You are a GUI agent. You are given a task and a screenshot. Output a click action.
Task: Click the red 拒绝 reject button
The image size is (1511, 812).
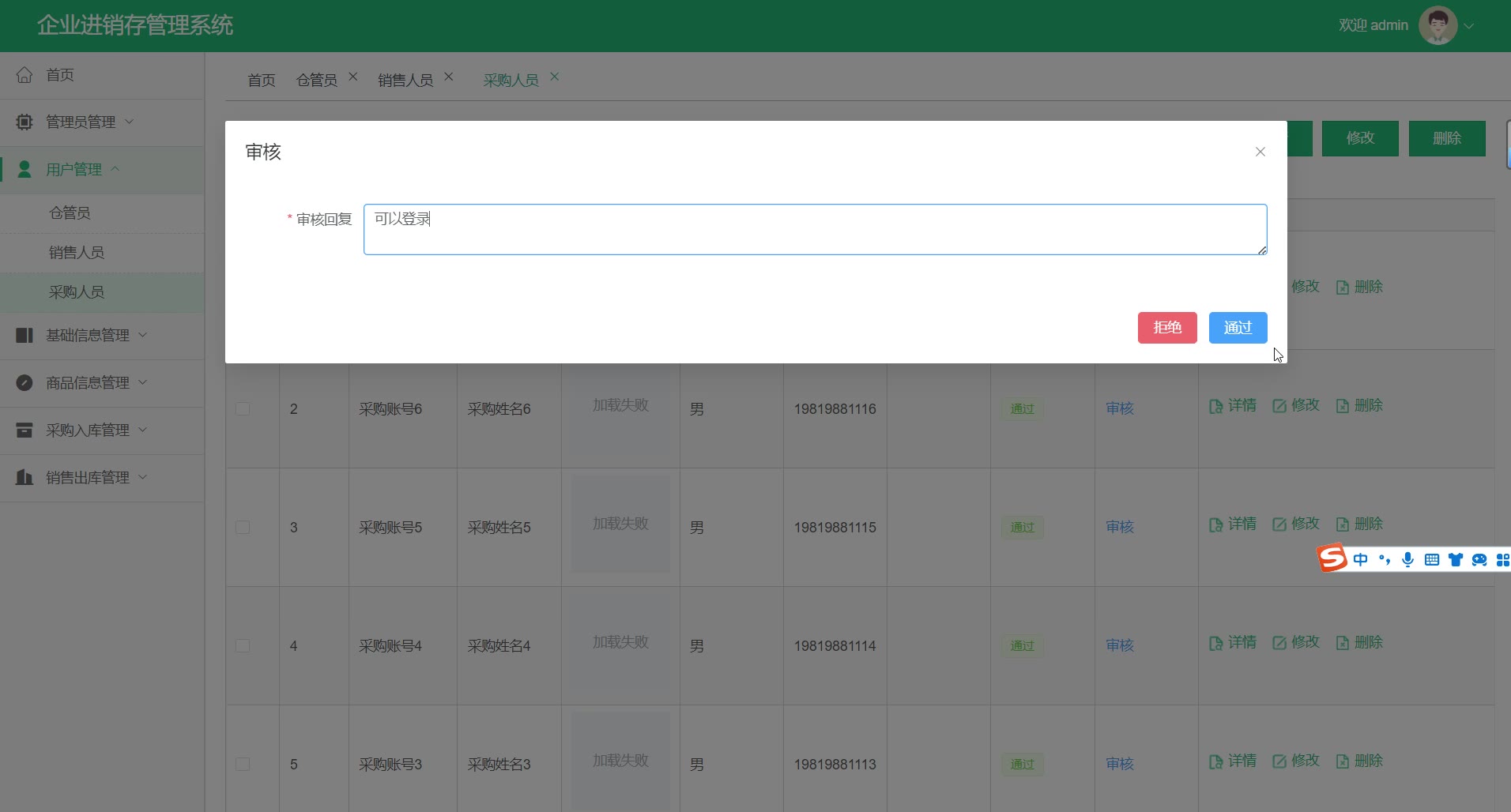(x=1166, y=328)
